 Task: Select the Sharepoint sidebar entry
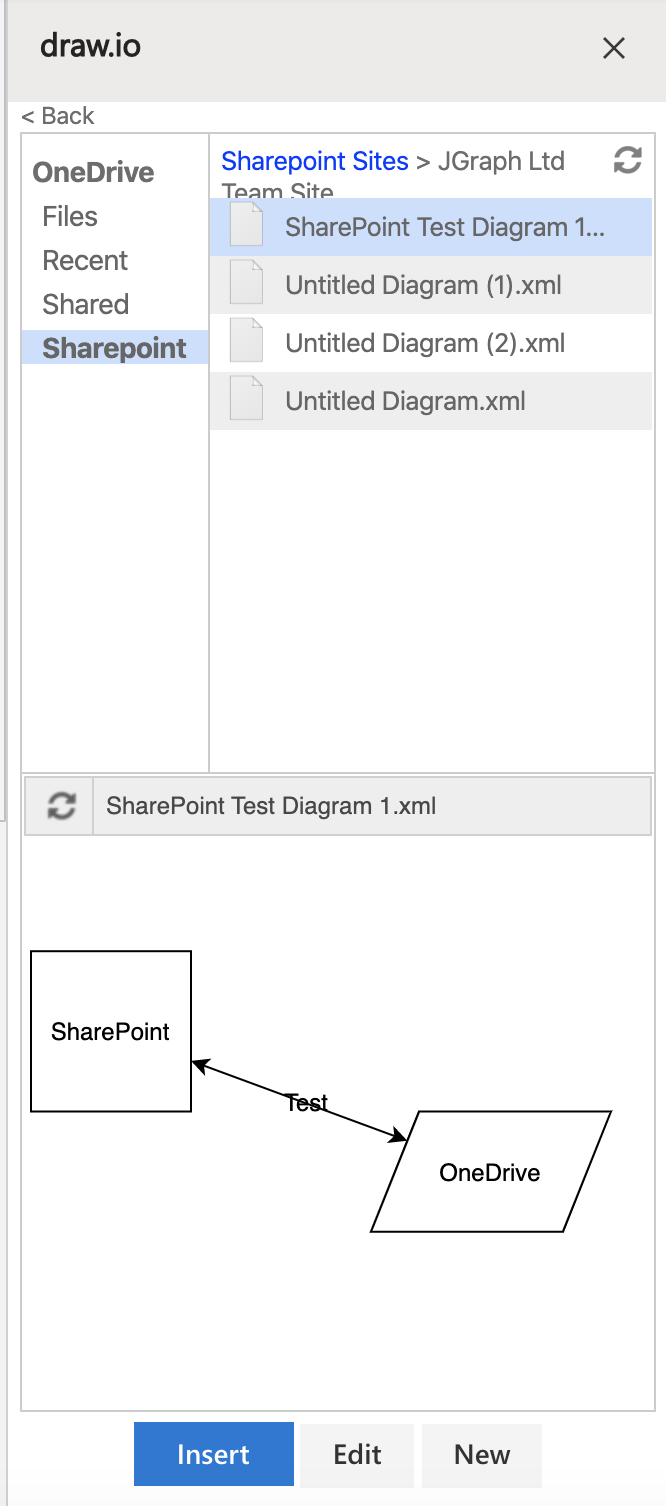(113, 348)
